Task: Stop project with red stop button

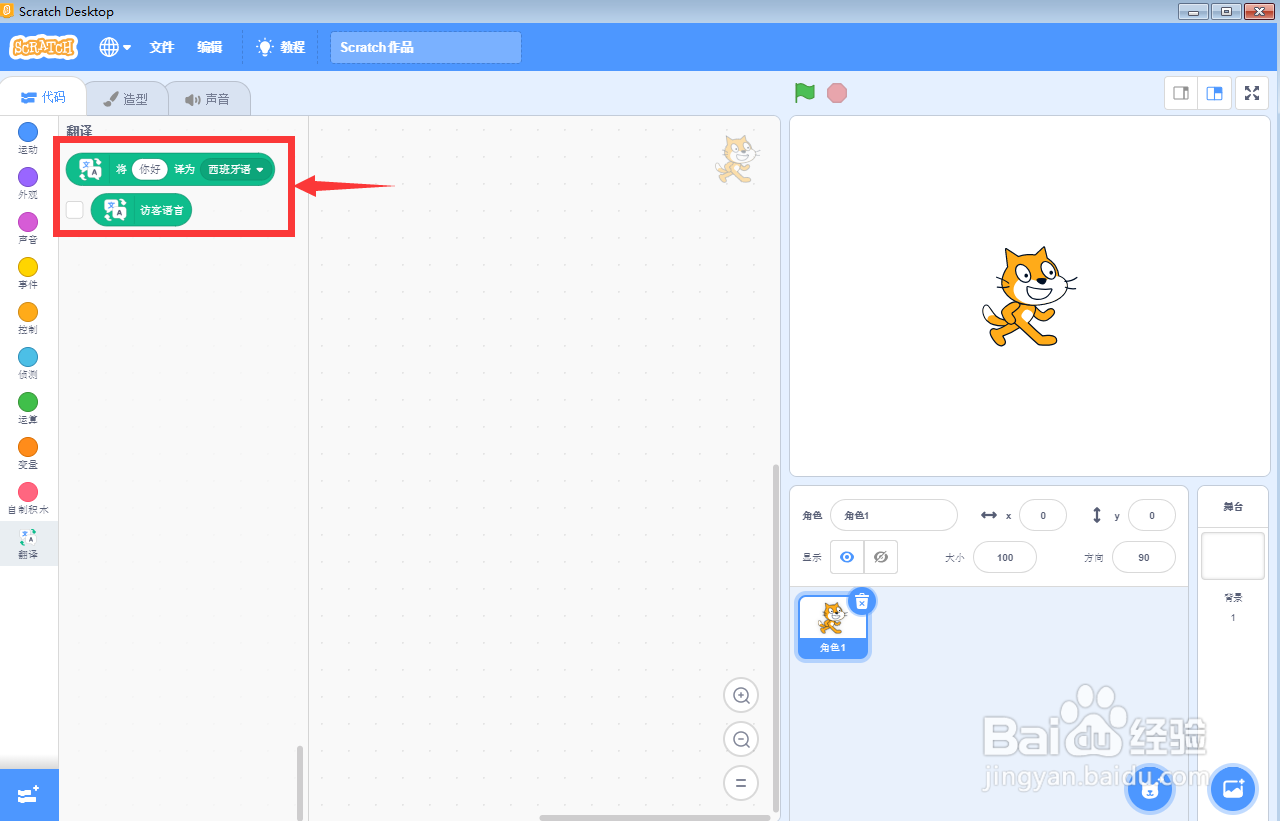Action: pyautogui.click(x=837, y=93)
